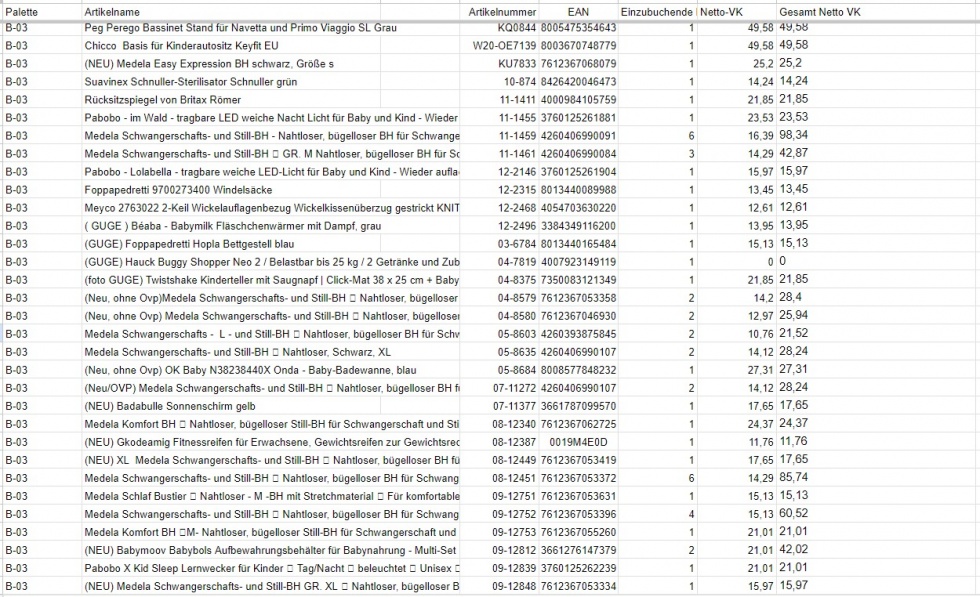Select EAN 8005475354643
The image size is (980, 597).
578,28
